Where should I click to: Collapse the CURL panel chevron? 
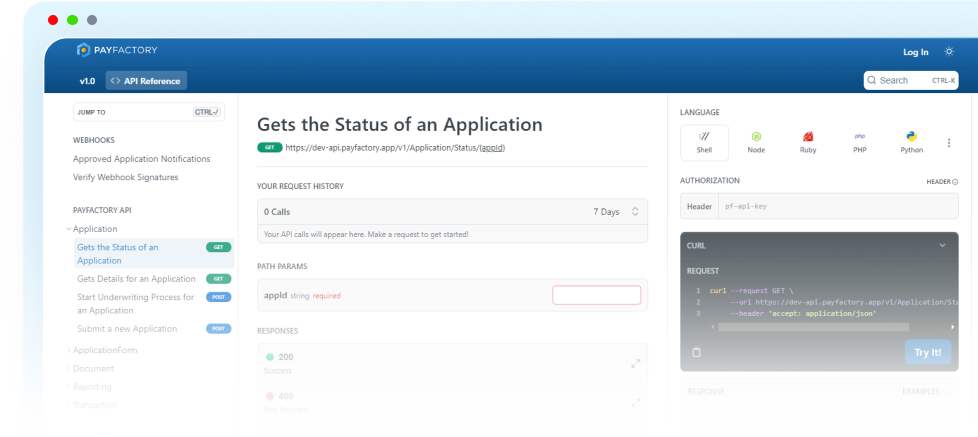coord(942,245)
